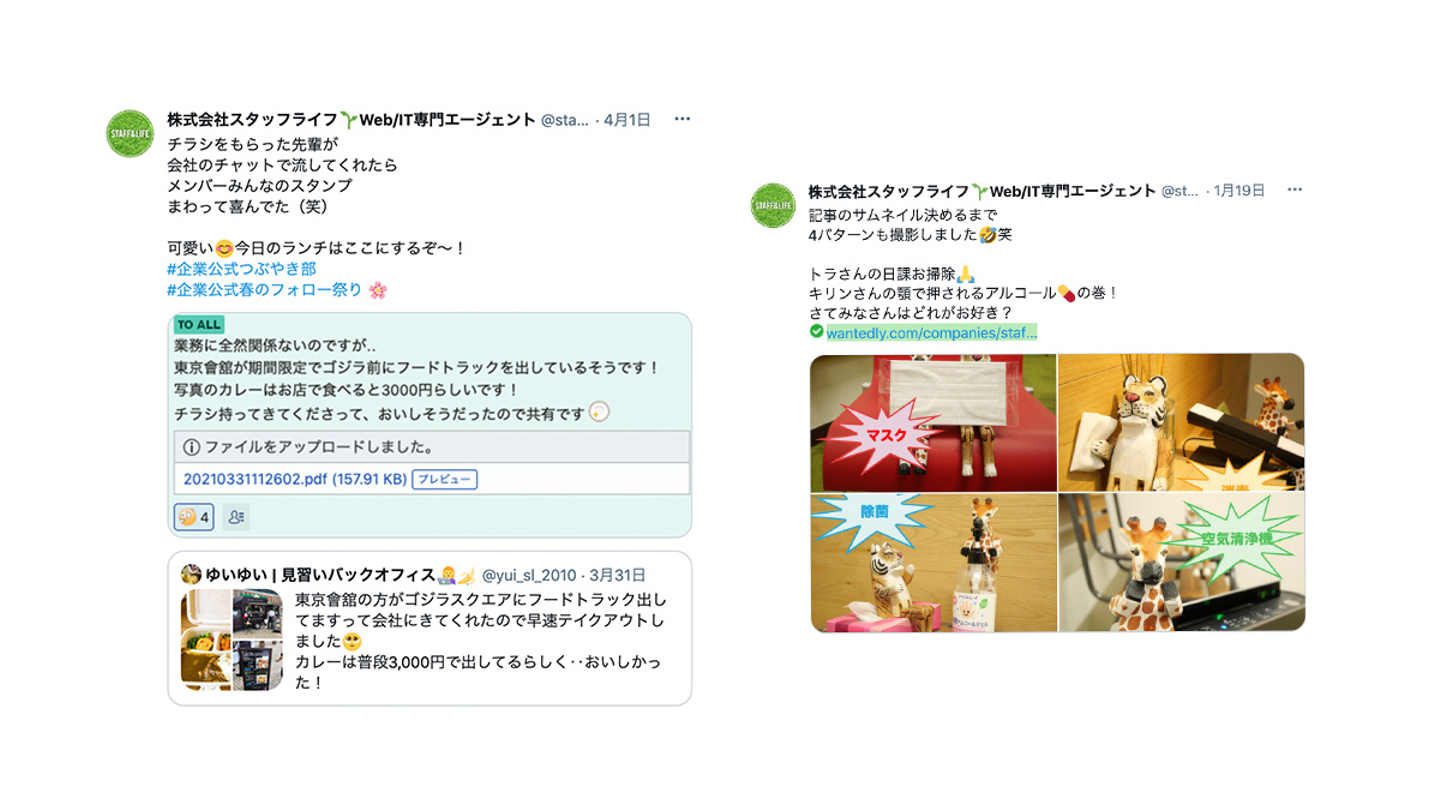The height and width of the screenshot is (810, 1440).
Task: Click the プレビュー button beside the PDF
Action: [444, 479]
